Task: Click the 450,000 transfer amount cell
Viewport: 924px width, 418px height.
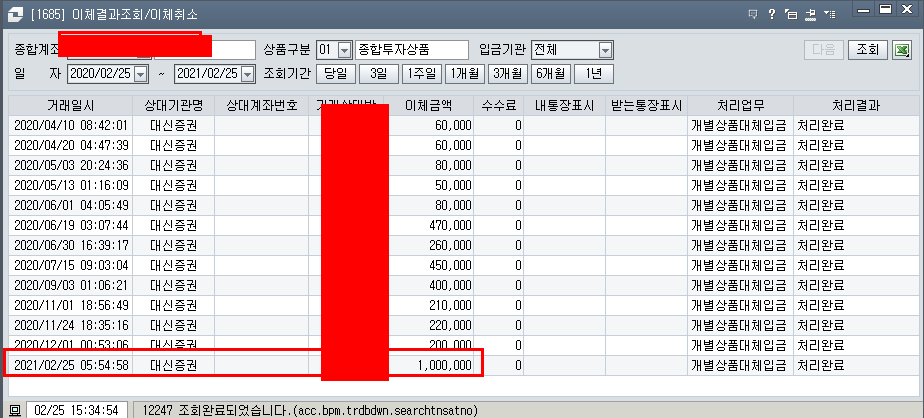Action: pyautogui.click(x=429, y=266)
